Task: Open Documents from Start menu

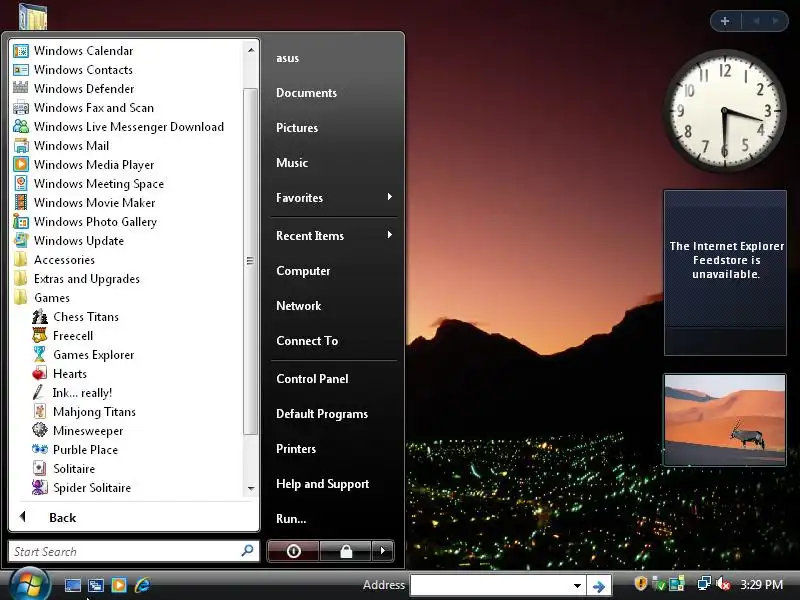Action: [x=306, y=93]
